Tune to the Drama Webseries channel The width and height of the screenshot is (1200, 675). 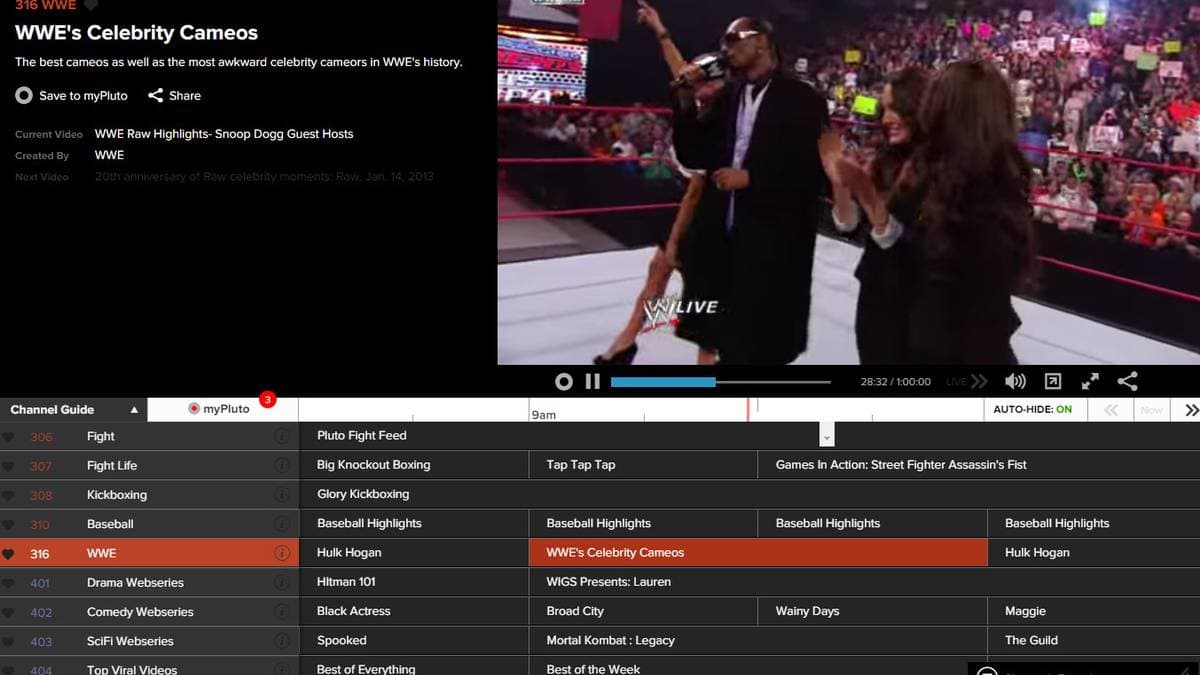(149, 582)
